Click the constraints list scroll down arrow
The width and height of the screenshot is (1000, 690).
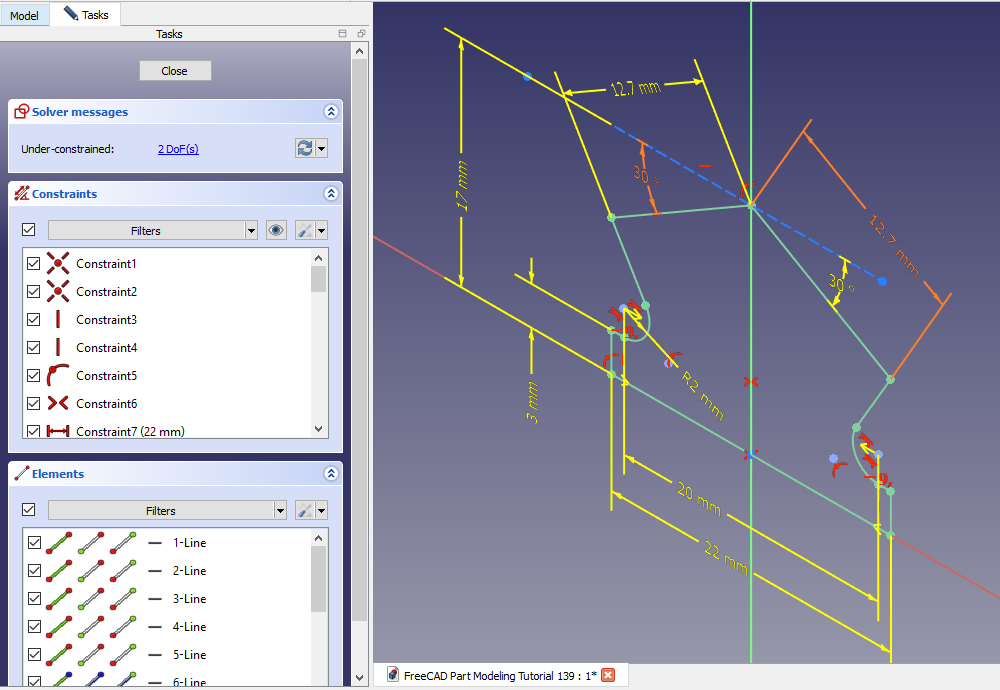(319, 428)
